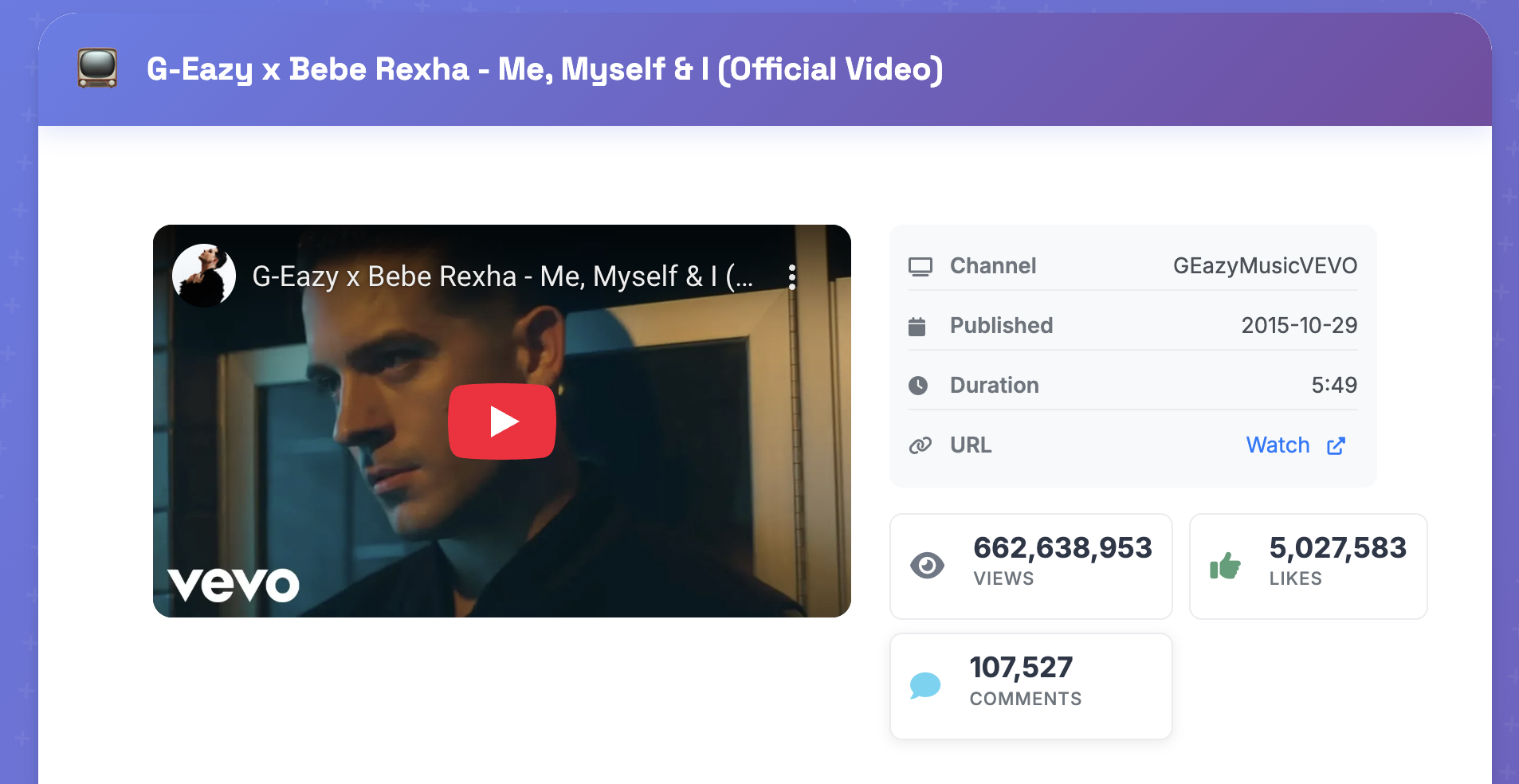The height and width of the screenshot is (784, 1519).
Task: Click the retro television icon in header
Action: [x=97, y=69]
